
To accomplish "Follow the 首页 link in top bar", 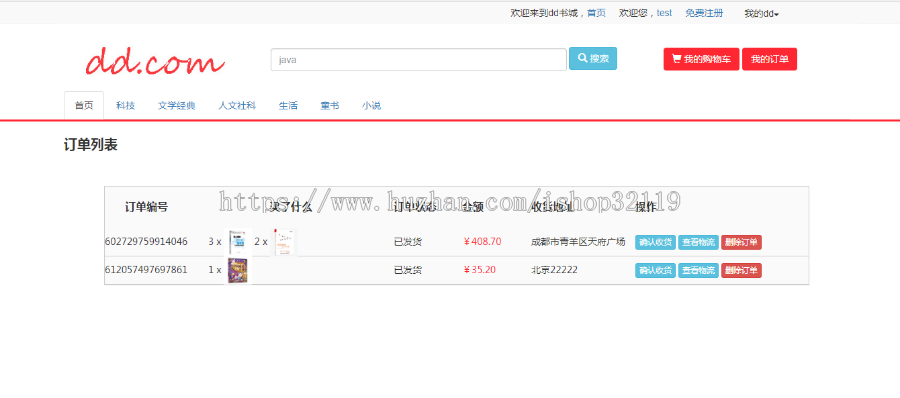I will pyautogui.click(x=596, y=13).
